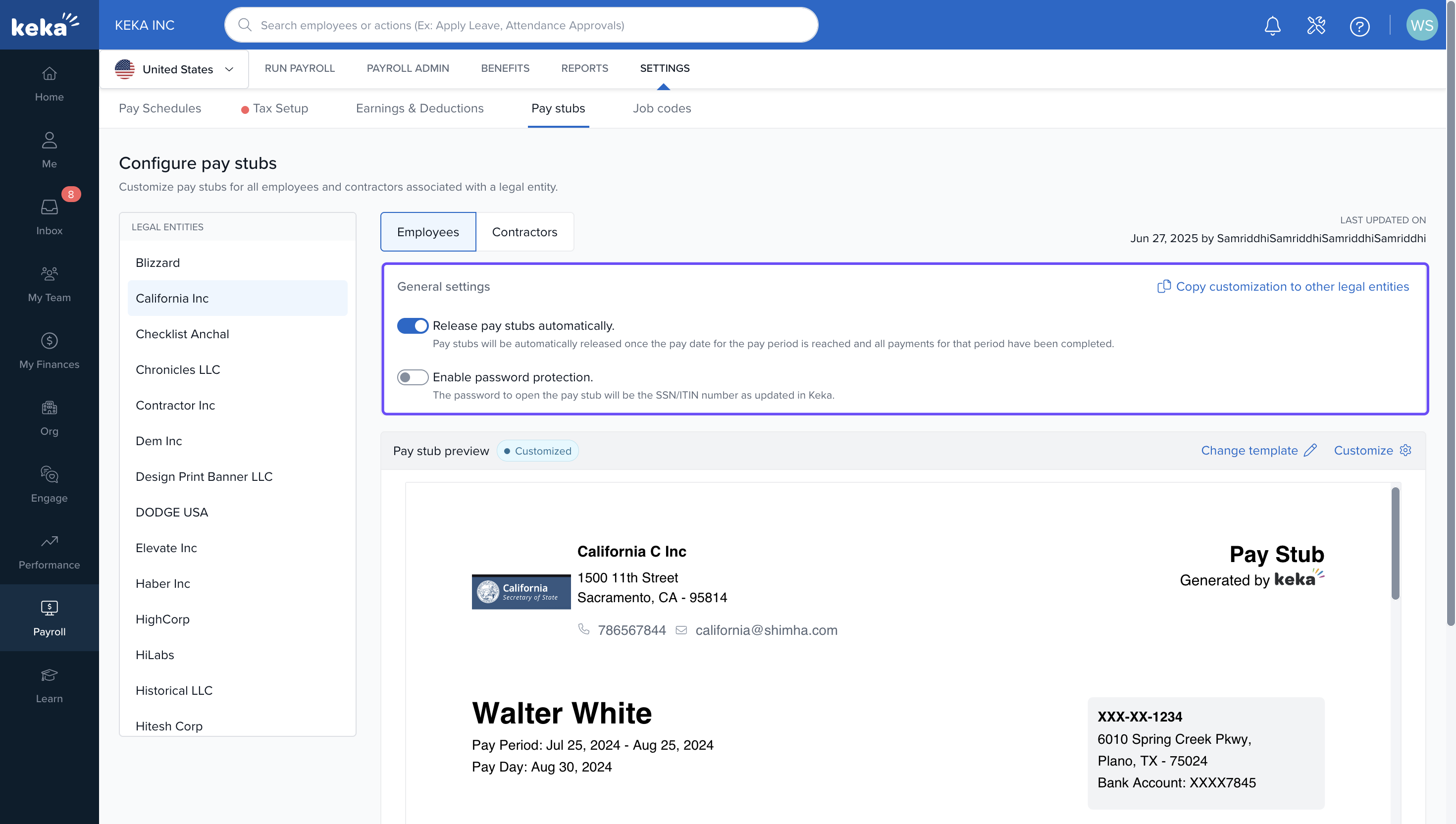Click the Customize gear link
1456x824 pixels.
coord(1372,451)
